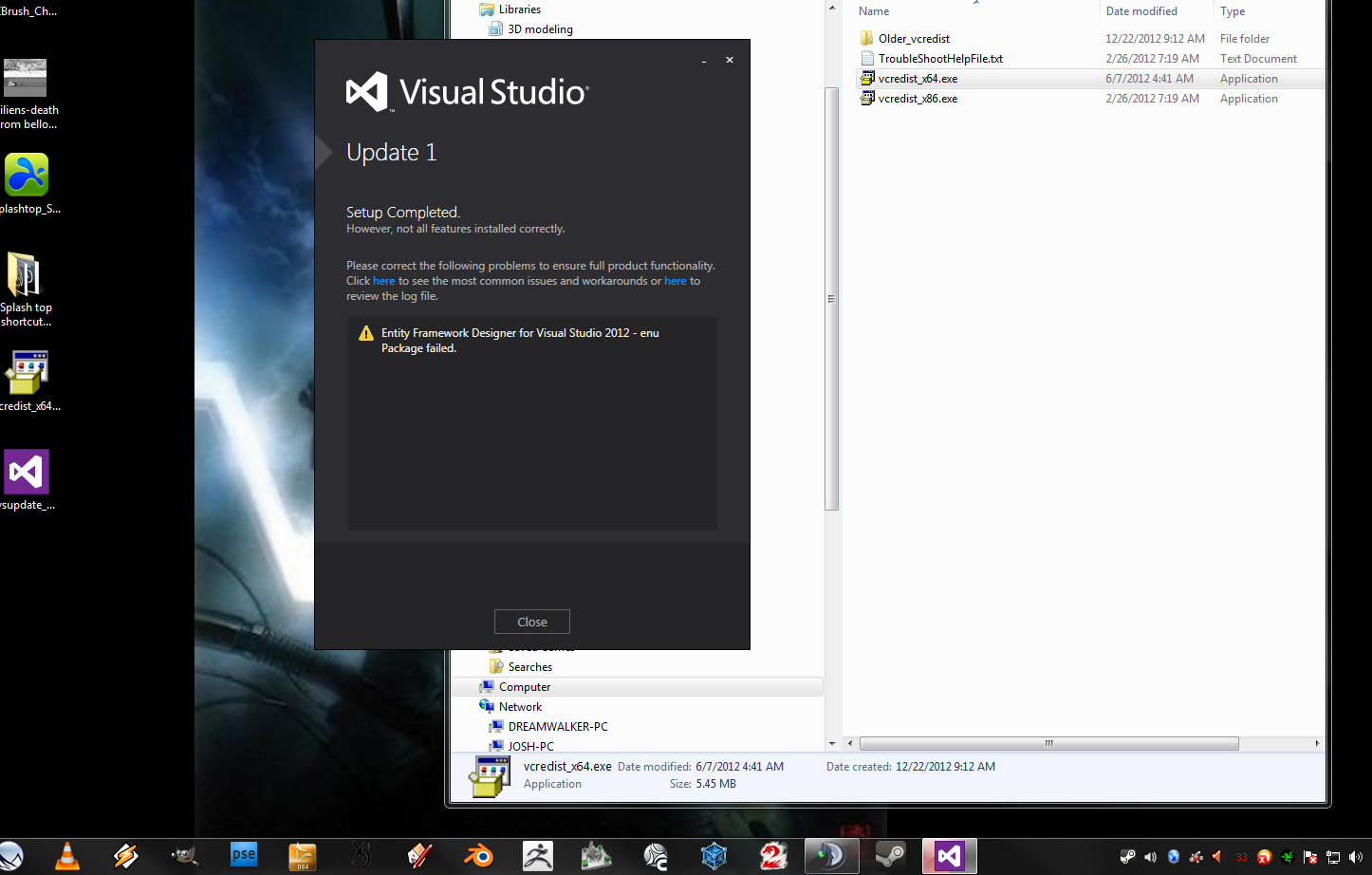1372x875 pixels.
Task: Switch to the Steam taskbar button
Action: (x=891, y=856)
